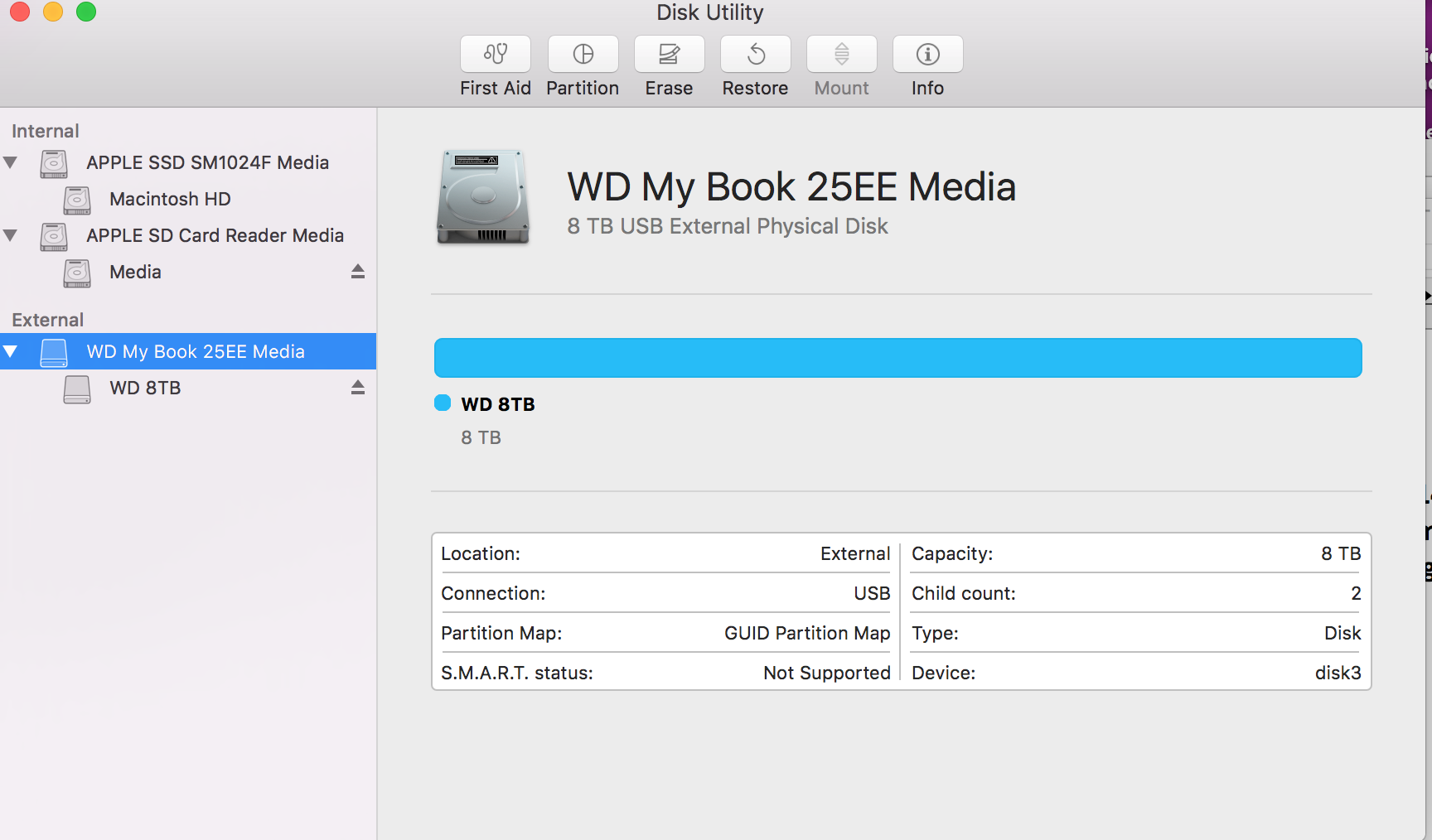Click the Disk Utility window title

[710, 12]
